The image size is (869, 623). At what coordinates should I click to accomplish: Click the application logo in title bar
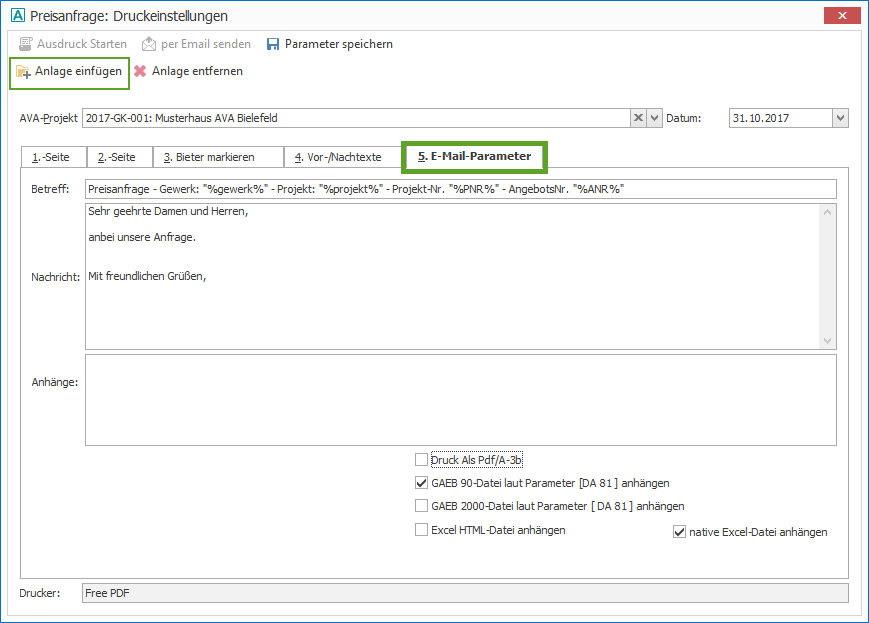coord(16,16)
